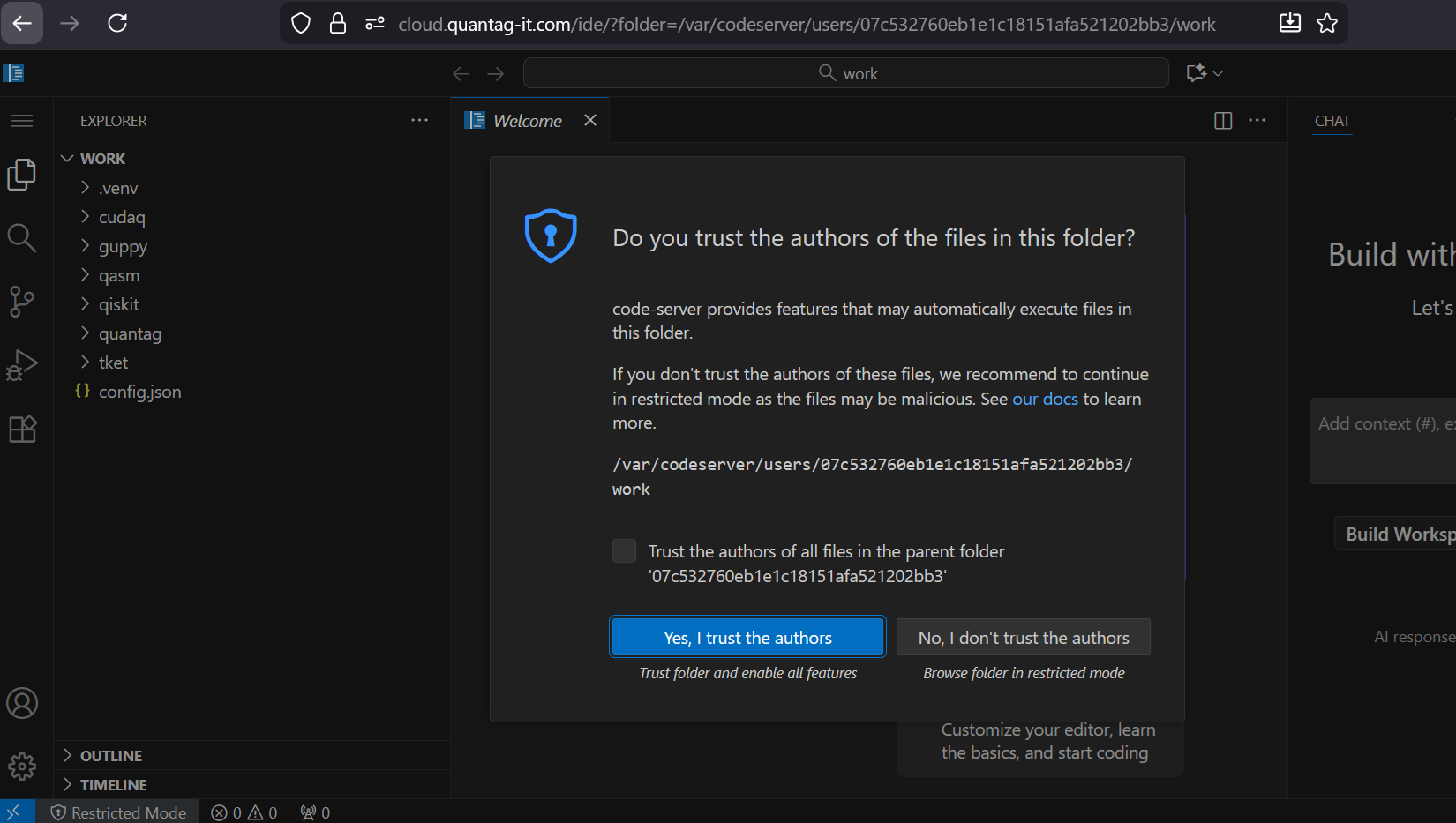Expand the TIMELINE section

click(113, 785)
